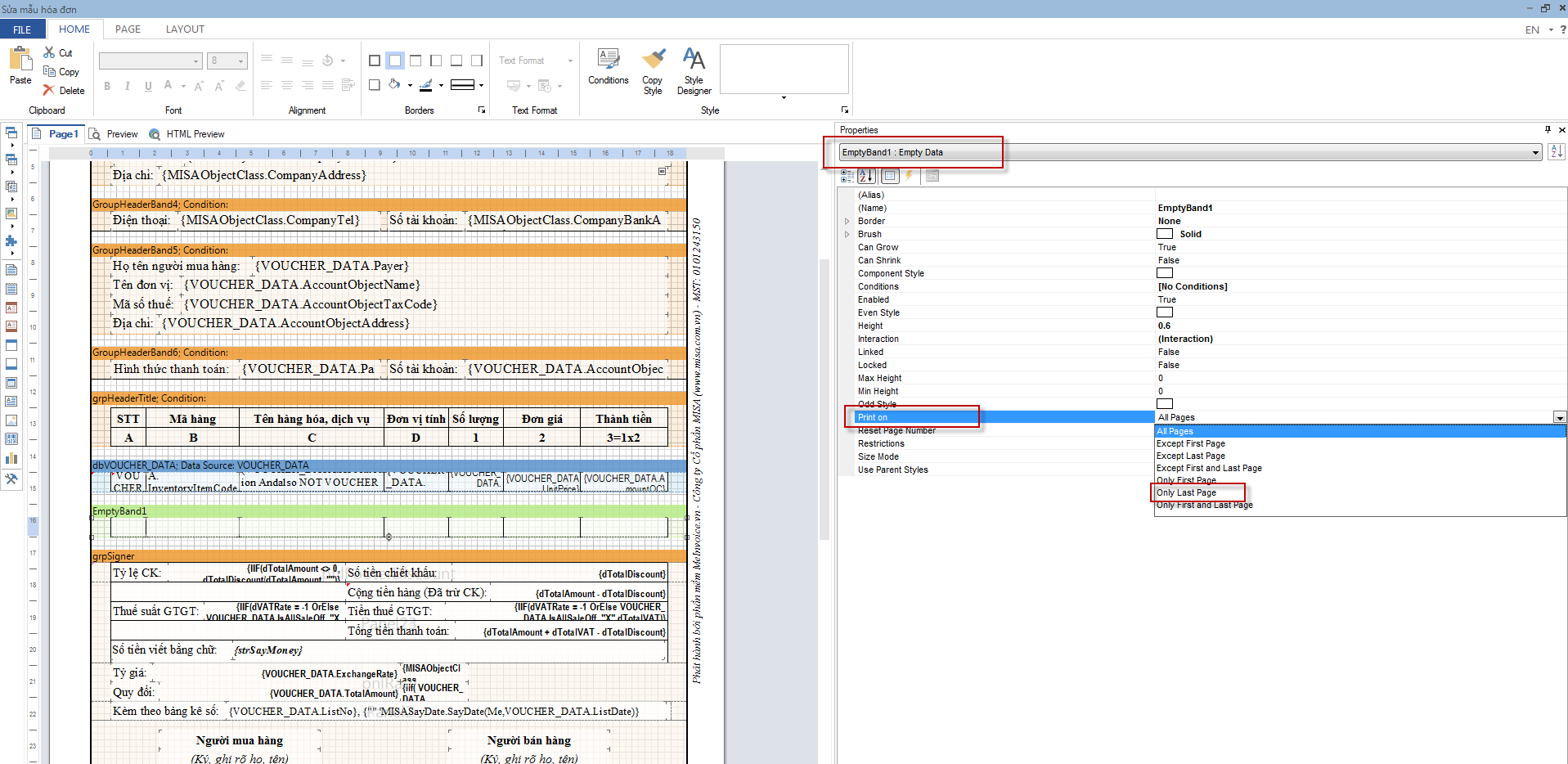Show the events lightning tab
Screen dimensions: 1568x764
coord(910,175)
